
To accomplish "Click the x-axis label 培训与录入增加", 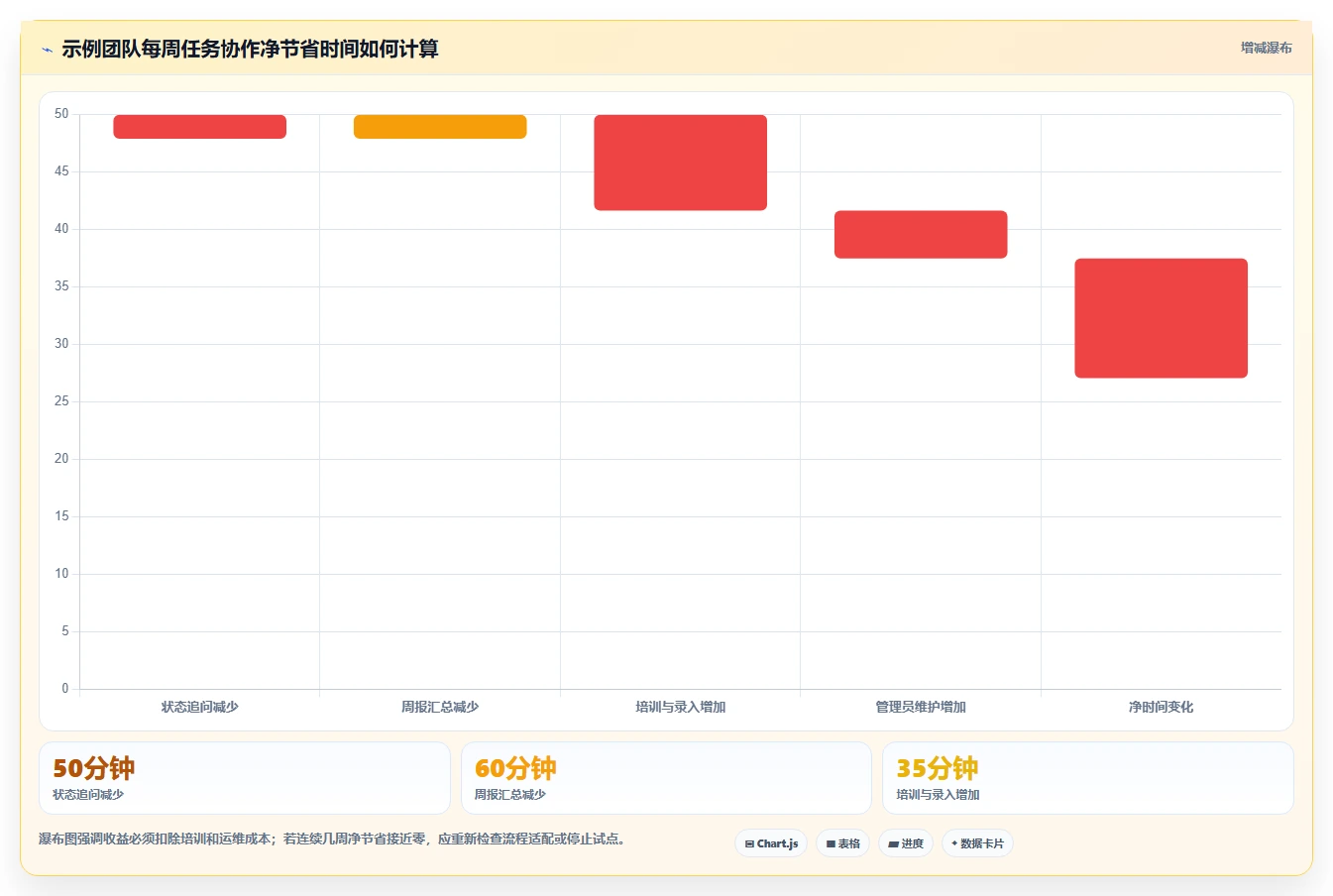I will click(681, 707).
